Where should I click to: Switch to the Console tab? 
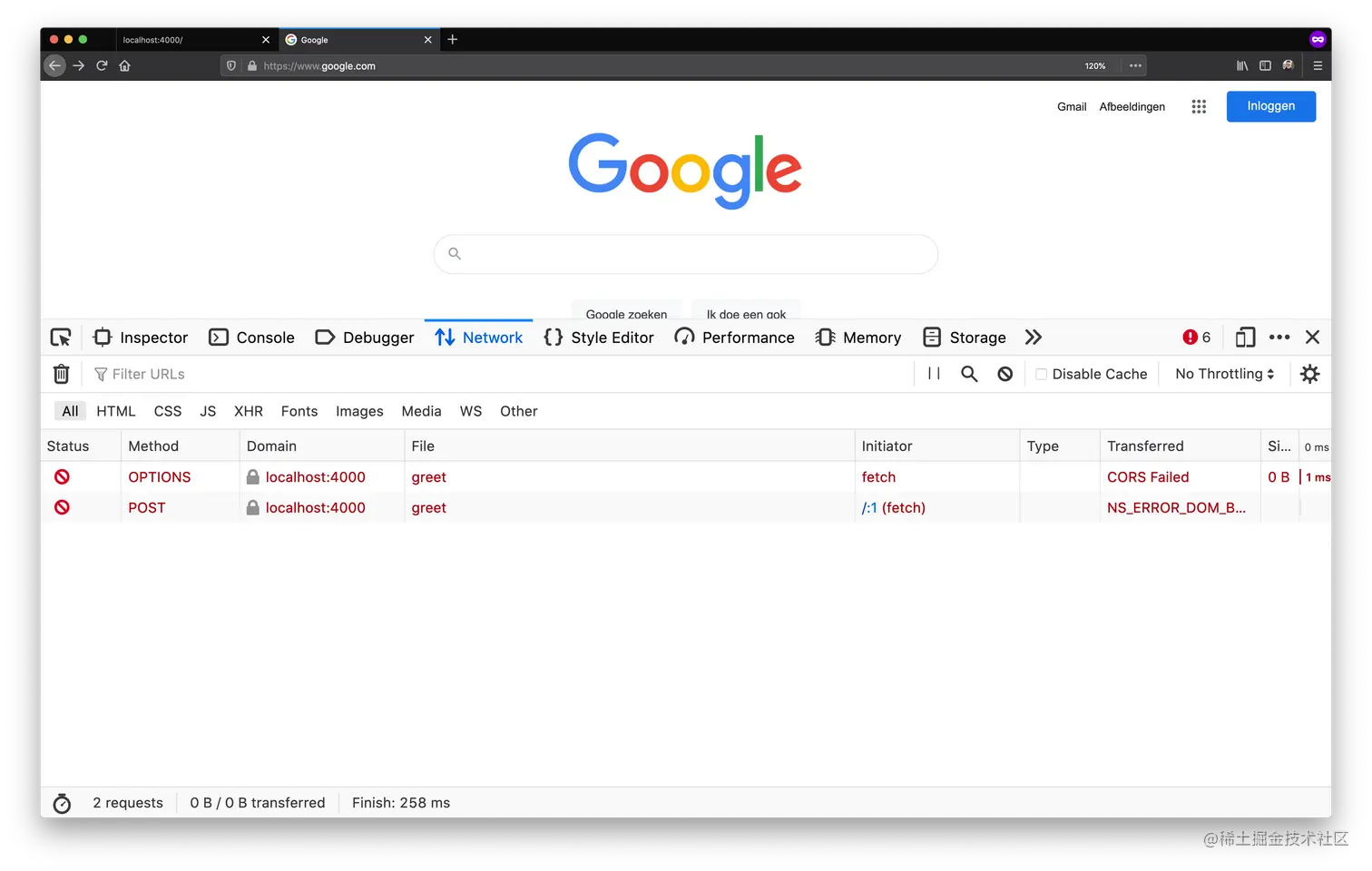pyautogui.click(x=251, y=338)
